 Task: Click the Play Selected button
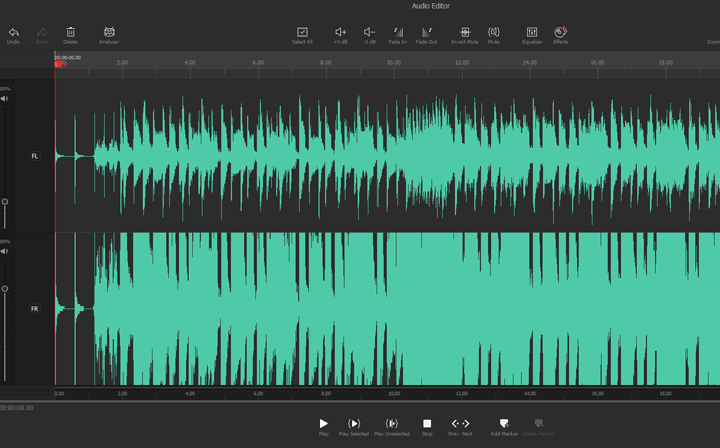point(353,424)
